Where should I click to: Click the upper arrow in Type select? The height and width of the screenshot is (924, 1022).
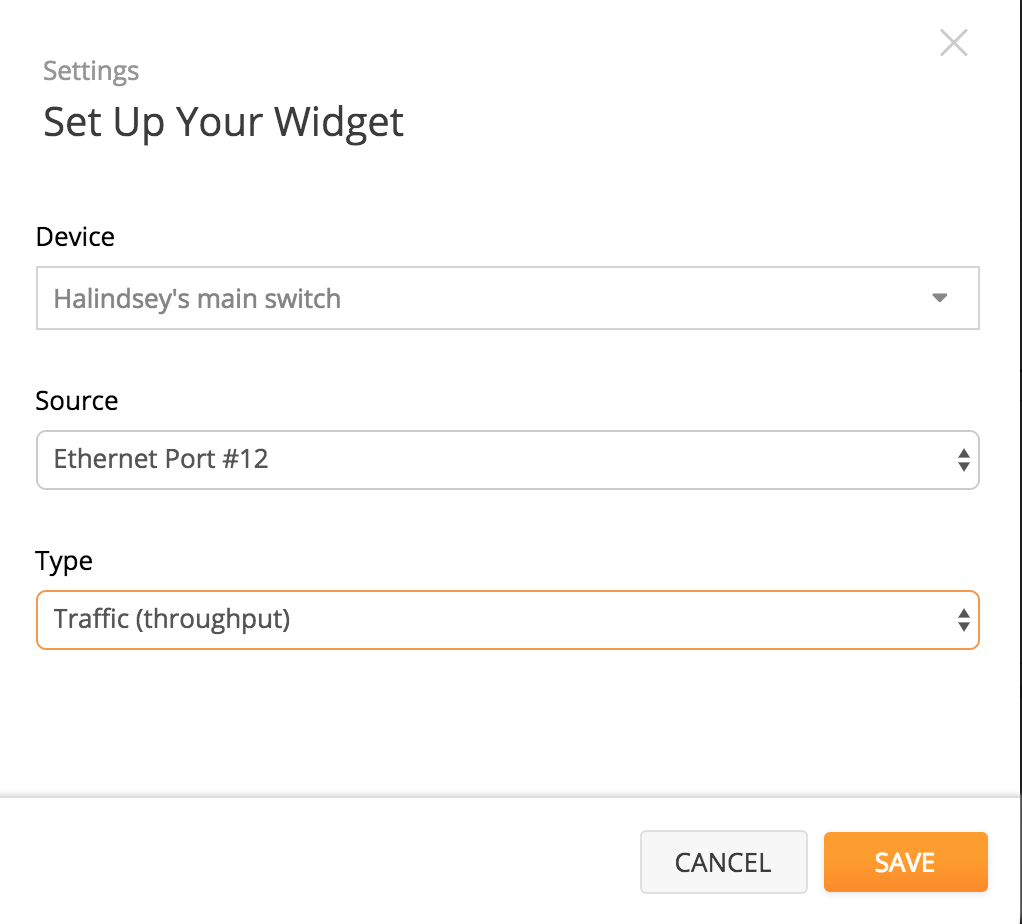[963, 613]
